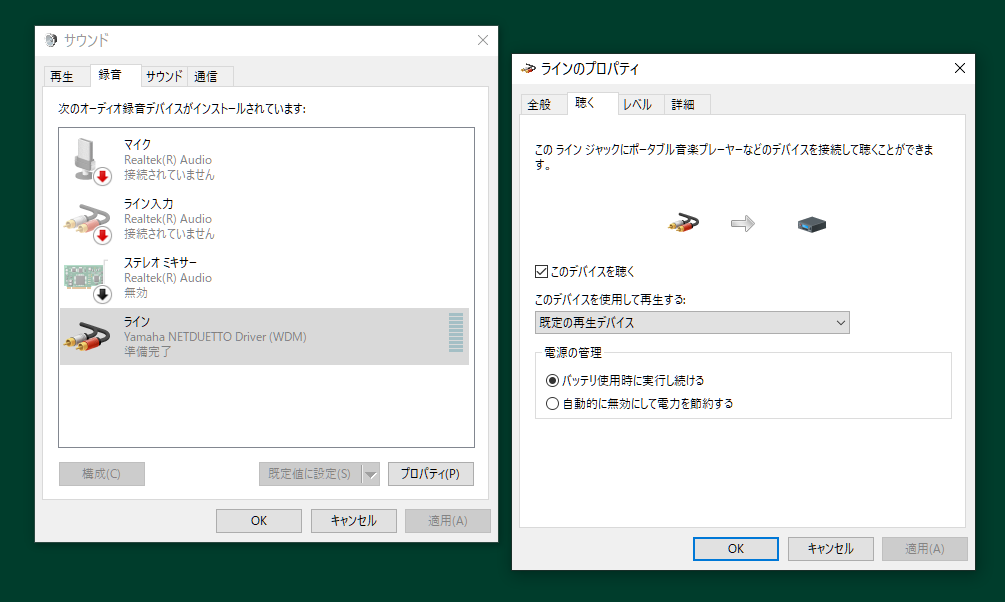
Task: Click OK in the サウンド dialog
Action: click(x=259, y=521)
